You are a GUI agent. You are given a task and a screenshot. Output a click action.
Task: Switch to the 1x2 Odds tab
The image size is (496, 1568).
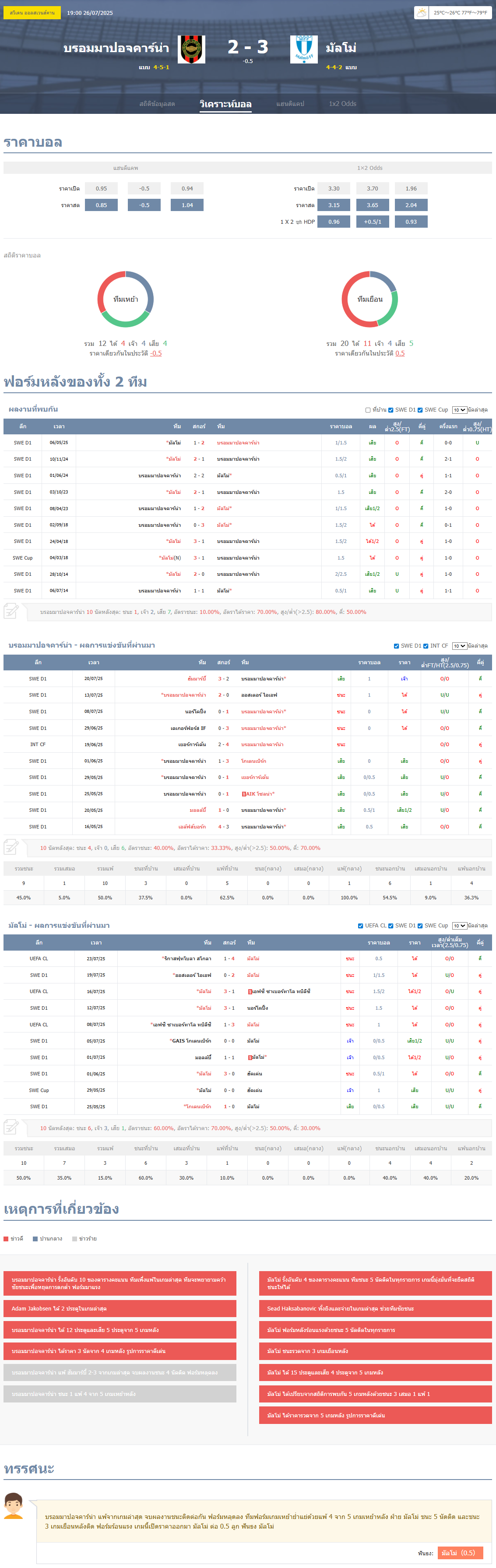click(x=343, y=104)
